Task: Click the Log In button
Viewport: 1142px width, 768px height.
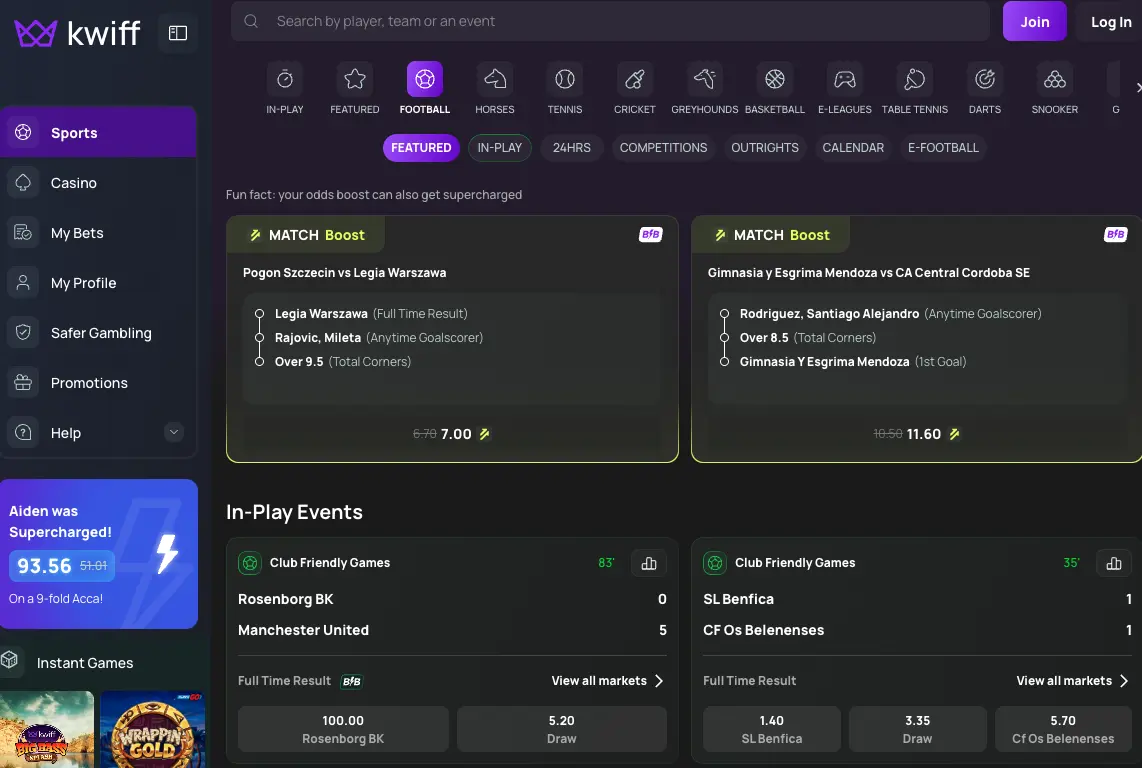Action: coord(1110,22)
